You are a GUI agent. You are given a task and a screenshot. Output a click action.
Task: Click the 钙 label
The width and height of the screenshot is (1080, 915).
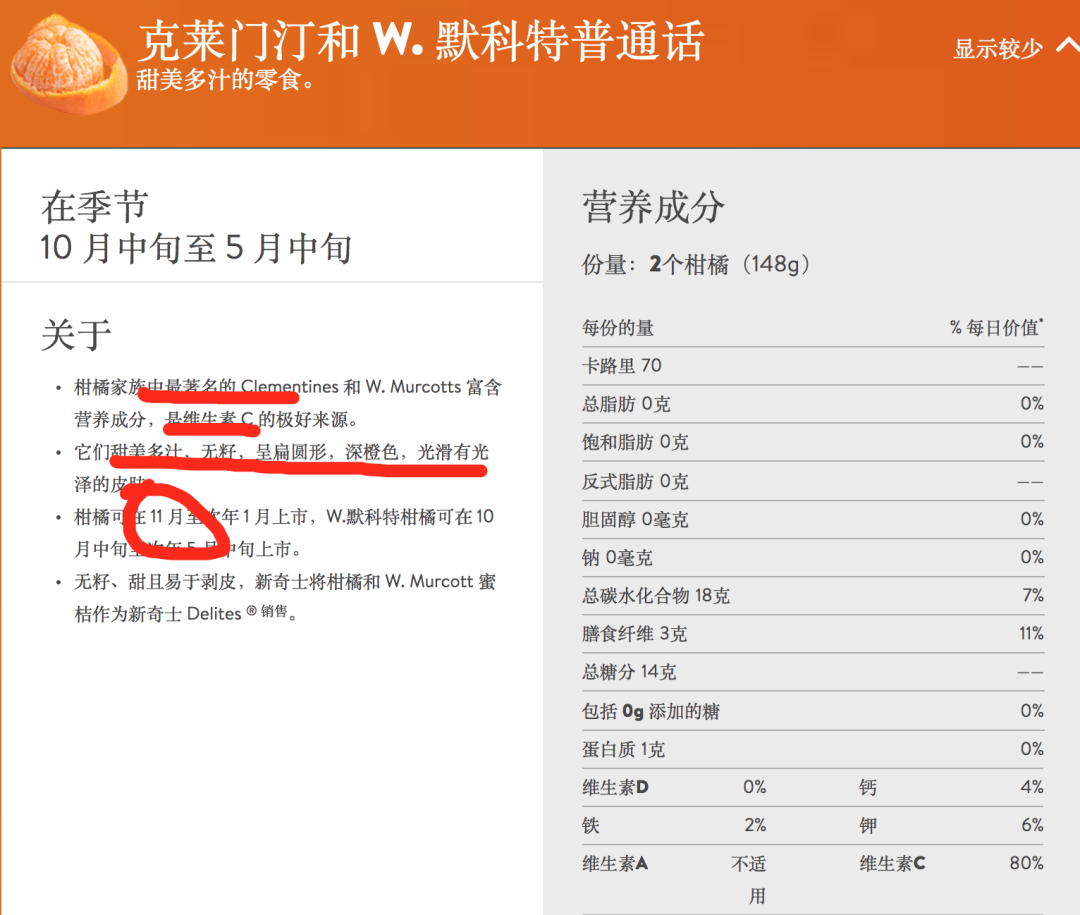pos(868,787)
